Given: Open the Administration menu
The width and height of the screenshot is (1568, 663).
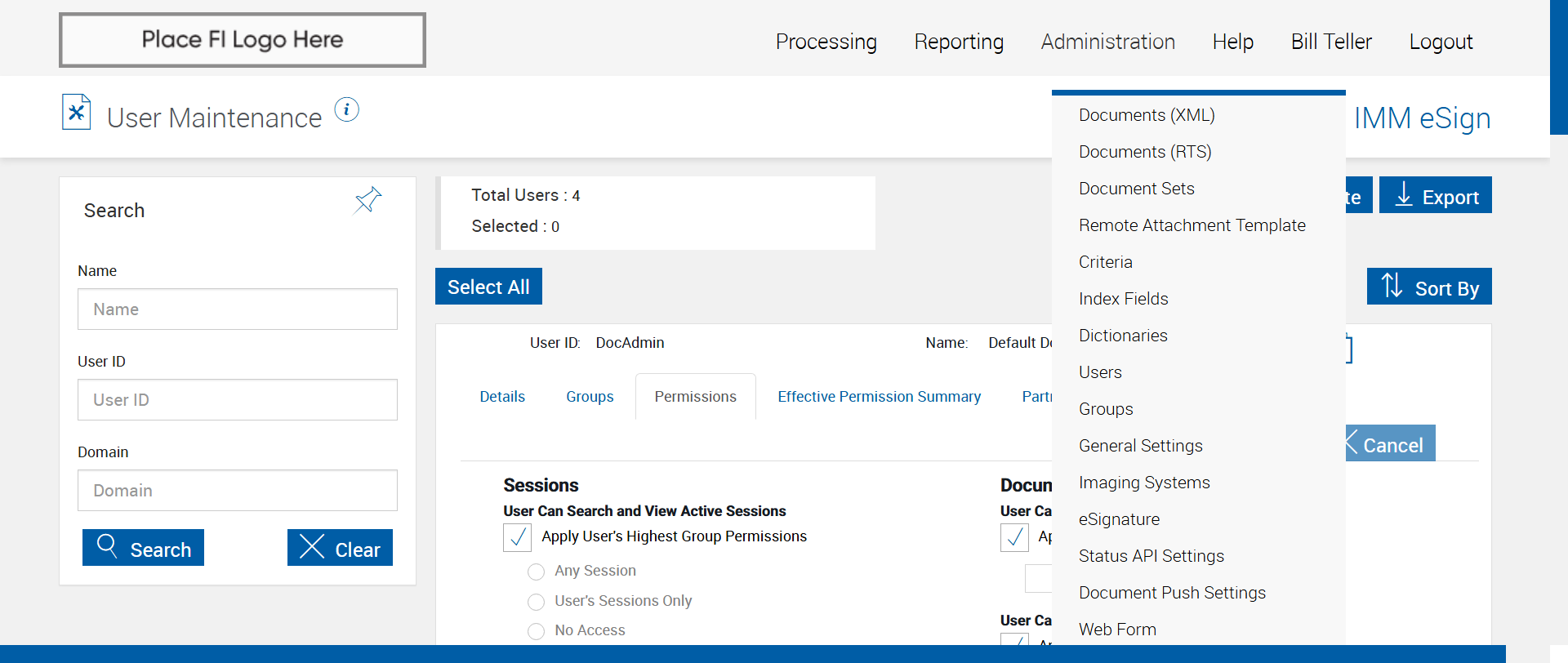Looking at the screenshot, I should tap(1107, 42).
